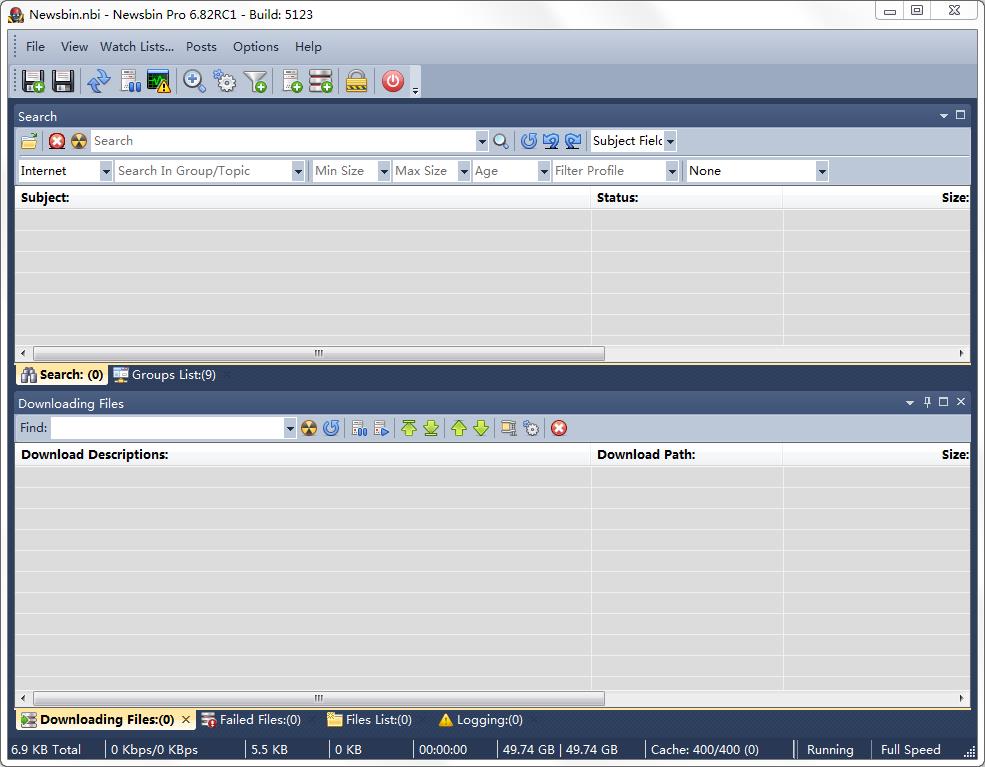Open the Find box dropdown arrow
The image size is (985, 767).
[290, 428]
